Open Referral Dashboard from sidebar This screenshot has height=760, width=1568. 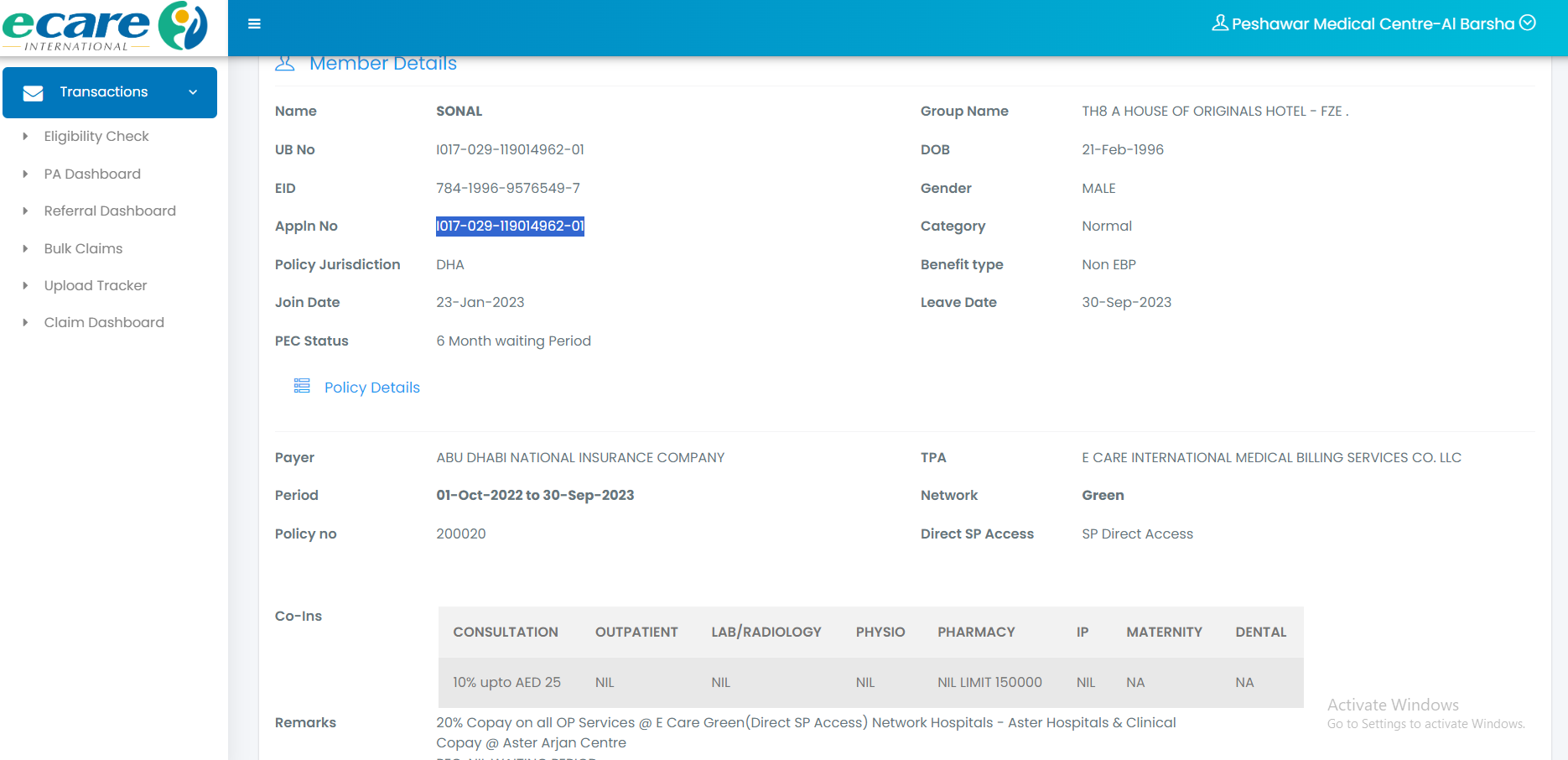pyautogui.click(x=110, y=211)
